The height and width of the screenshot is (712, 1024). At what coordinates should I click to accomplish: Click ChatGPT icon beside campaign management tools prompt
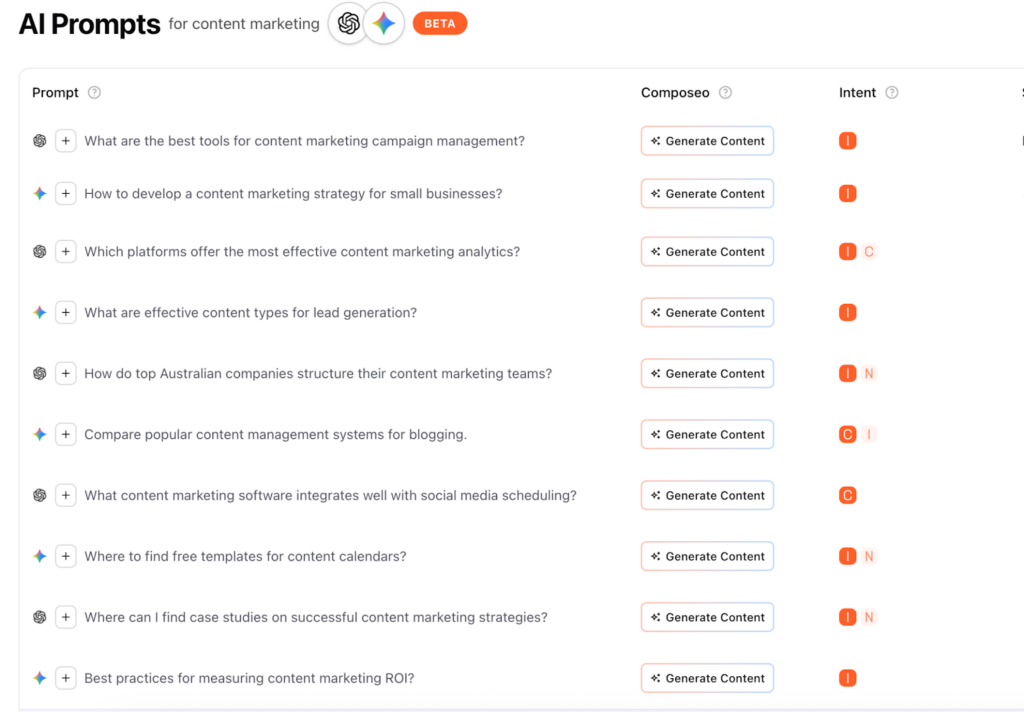click(x=40, y=141)
